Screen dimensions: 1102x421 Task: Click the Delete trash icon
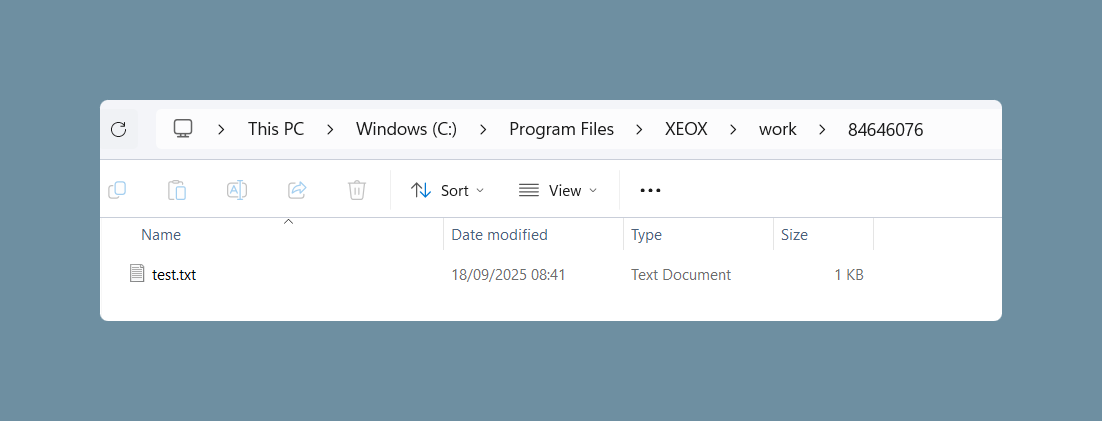[357, 190]
